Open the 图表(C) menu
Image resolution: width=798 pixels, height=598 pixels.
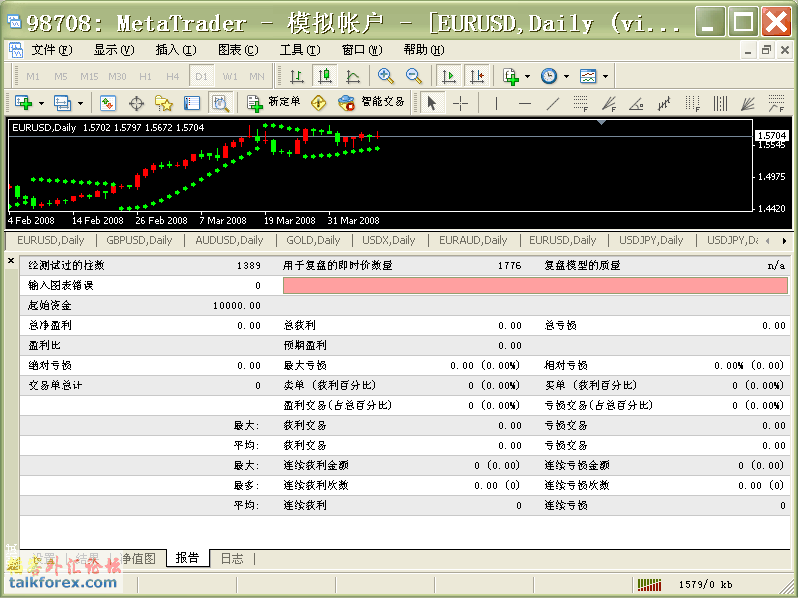[x=238, y=50]
